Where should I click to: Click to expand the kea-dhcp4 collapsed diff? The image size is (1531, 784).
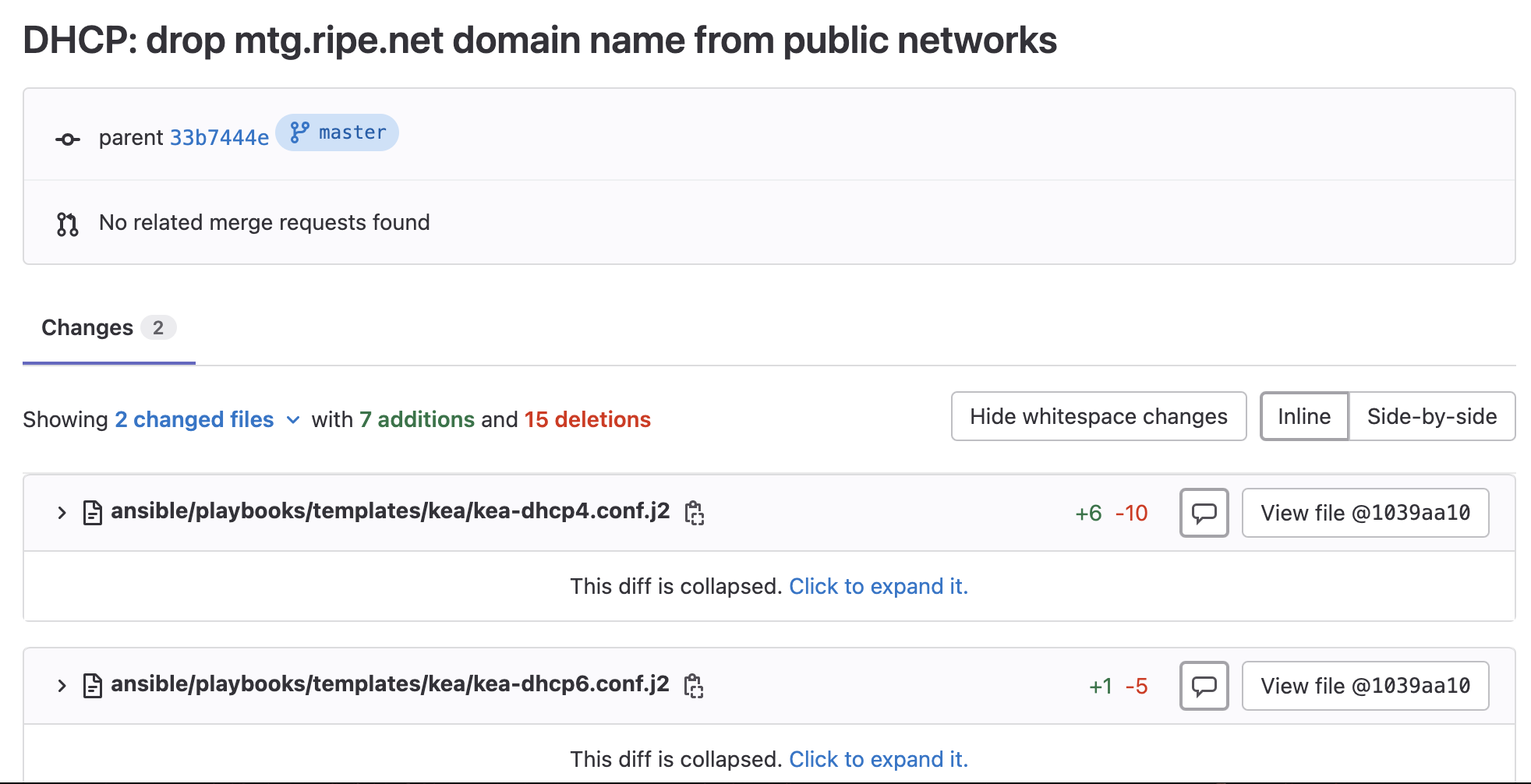[878, 586]
